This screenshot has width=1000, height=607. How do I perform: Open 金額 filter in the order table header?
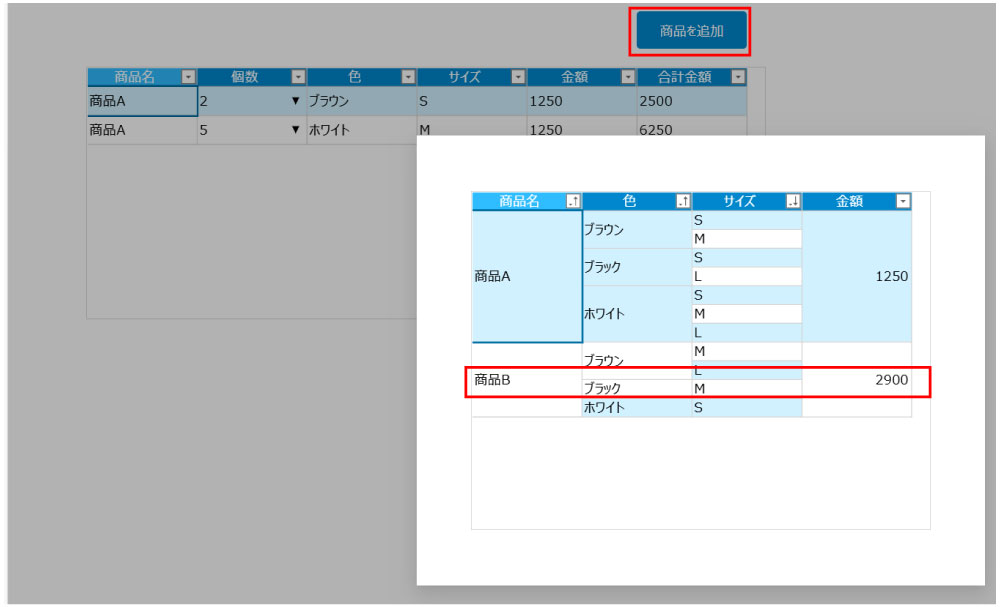click(x=628, y=77)
